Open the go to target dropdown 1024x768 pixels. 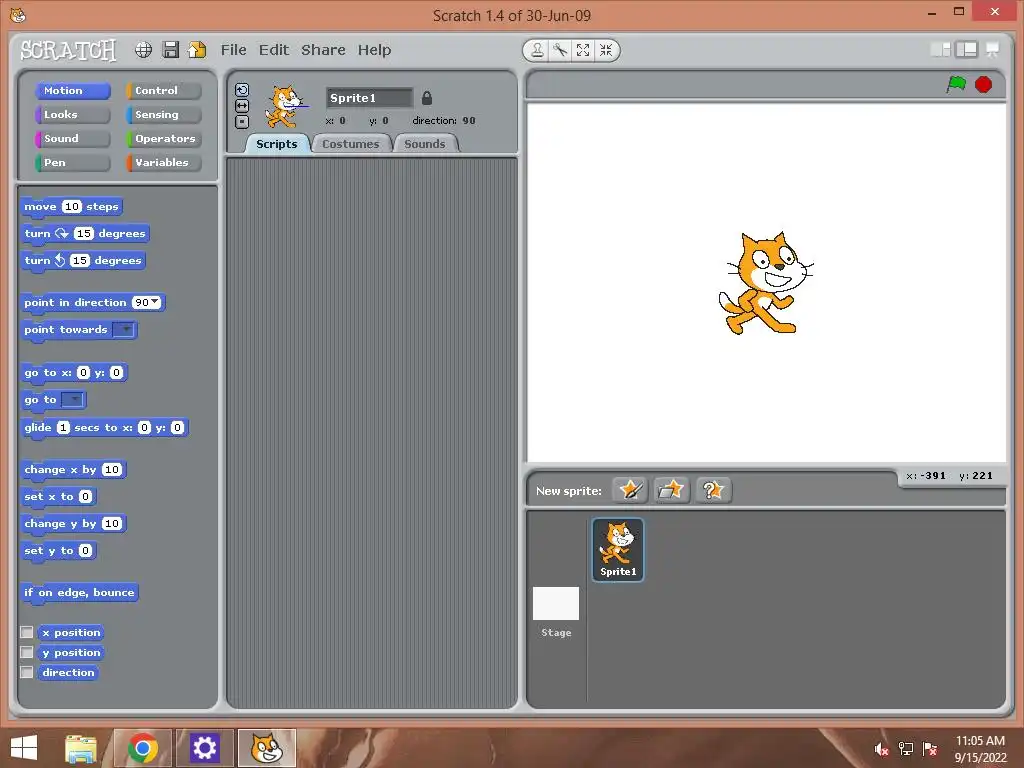pos(72,400)
